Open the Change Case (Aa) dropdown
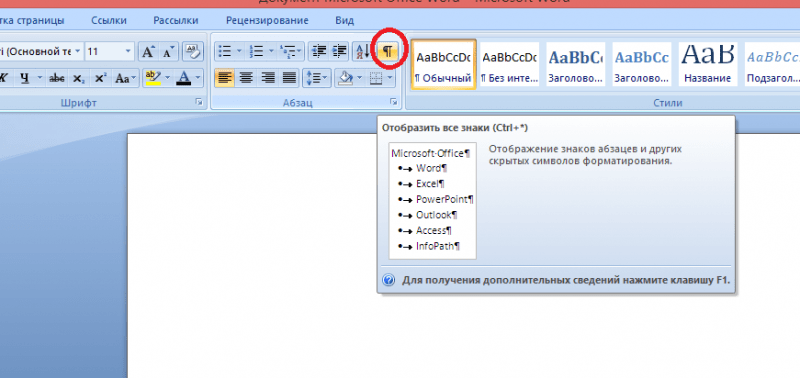The height and width of the screenshot is (378, 800). click(126, 78)
